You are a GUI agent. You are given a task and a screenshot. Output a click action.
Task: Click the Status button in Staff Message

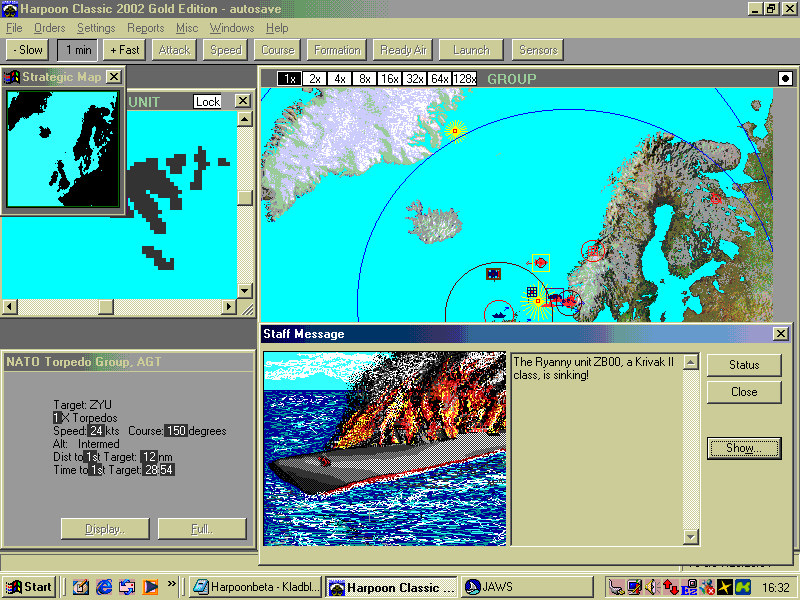pos(744,365)
